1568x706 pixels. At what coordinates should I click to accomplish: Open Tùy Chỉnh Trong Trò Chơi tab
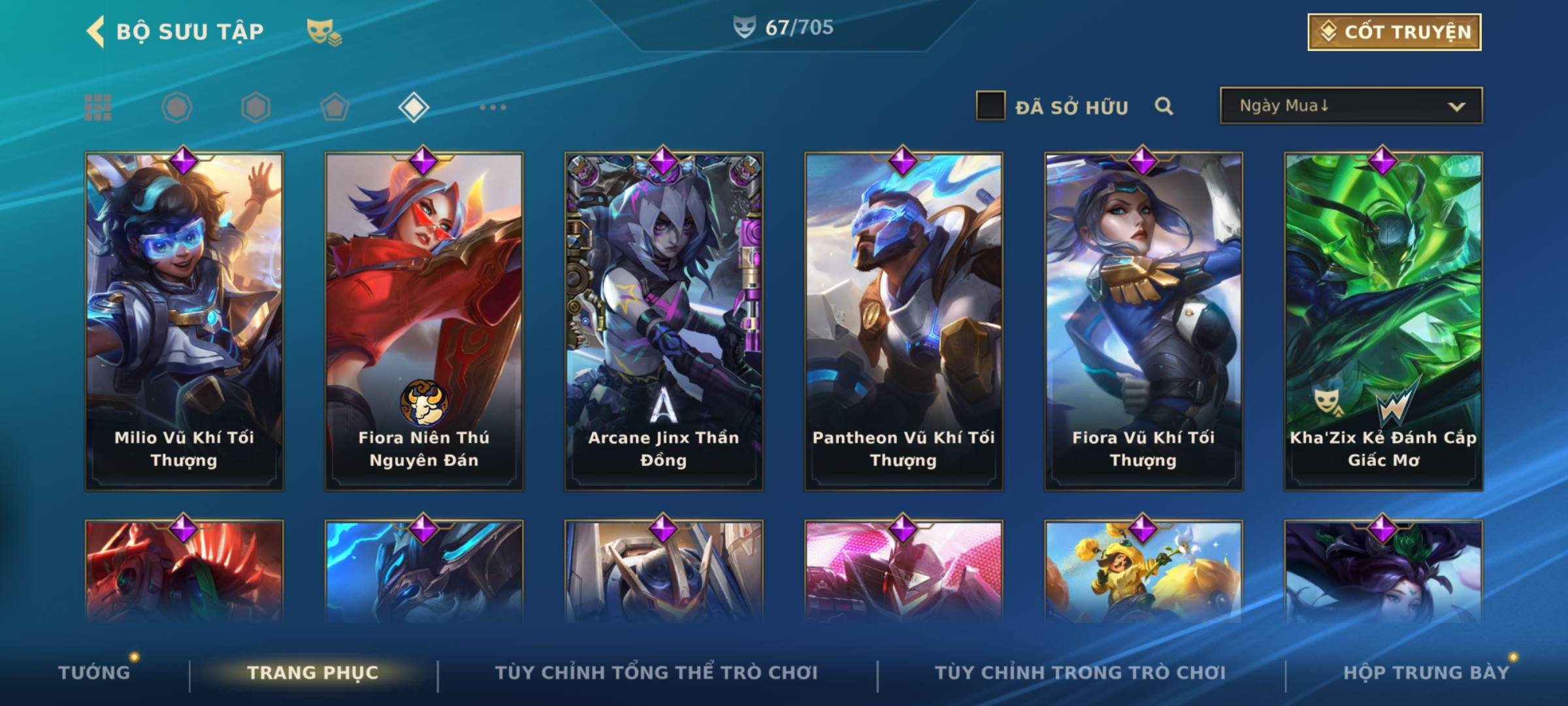(x=1080, y=672)
